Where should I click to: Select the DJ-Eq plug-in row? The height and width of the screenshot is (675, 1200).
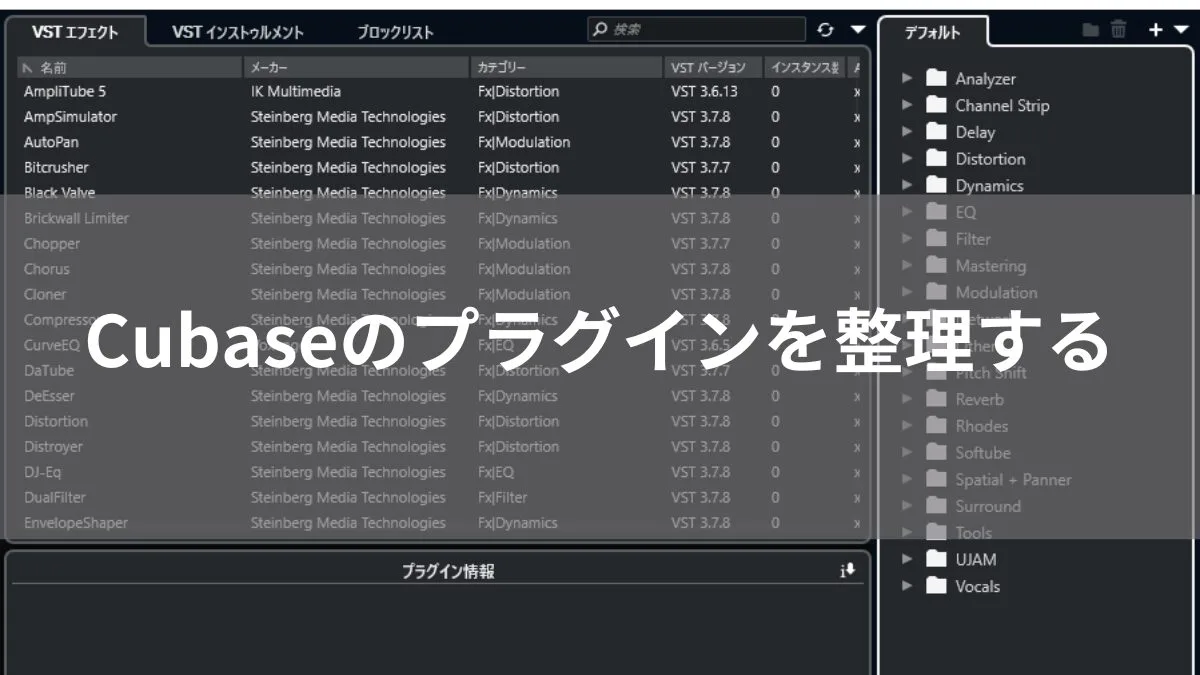(x=440, y=472)
